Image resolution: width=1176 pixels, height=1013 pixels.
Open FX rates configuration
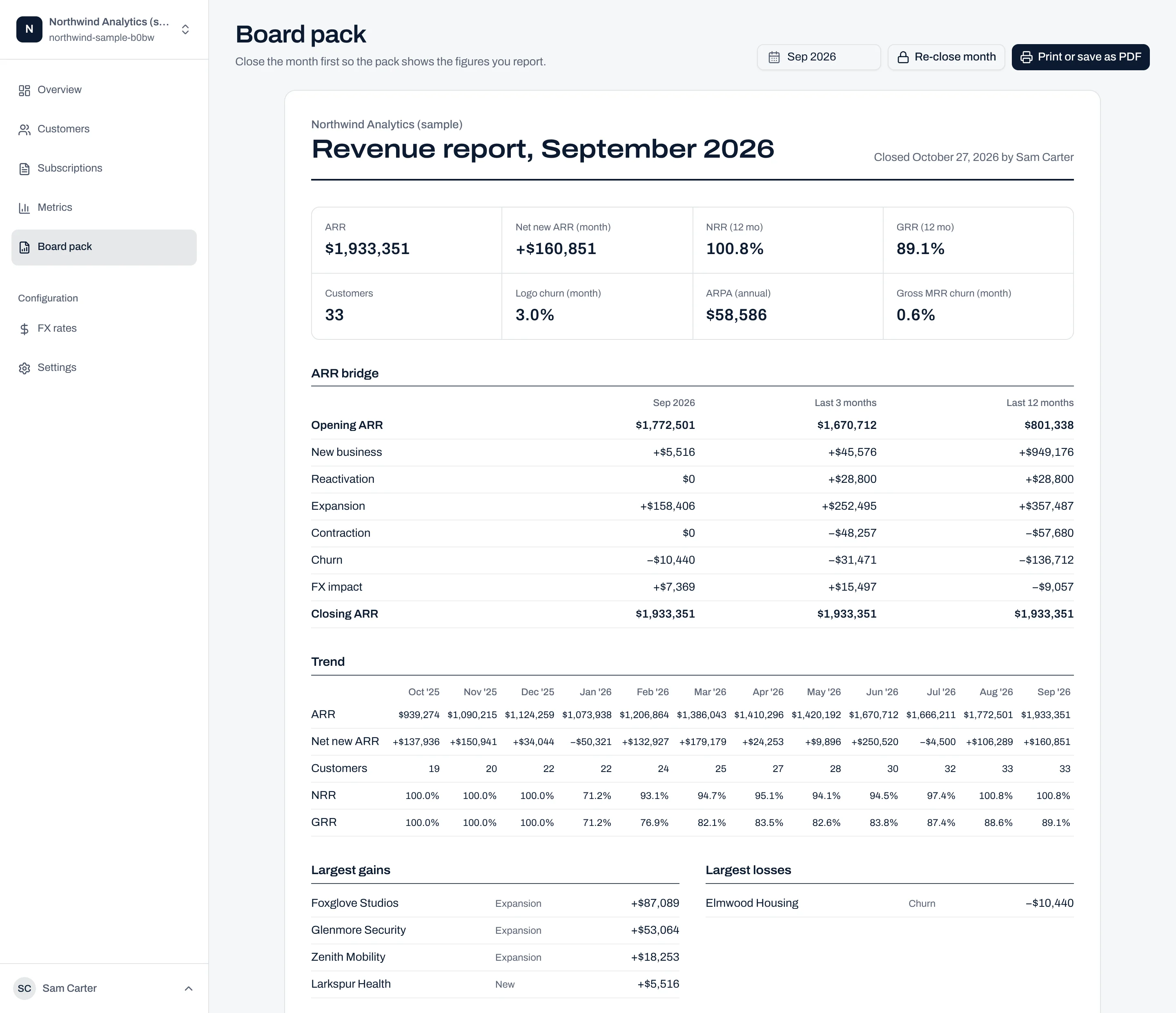point(104,329)
